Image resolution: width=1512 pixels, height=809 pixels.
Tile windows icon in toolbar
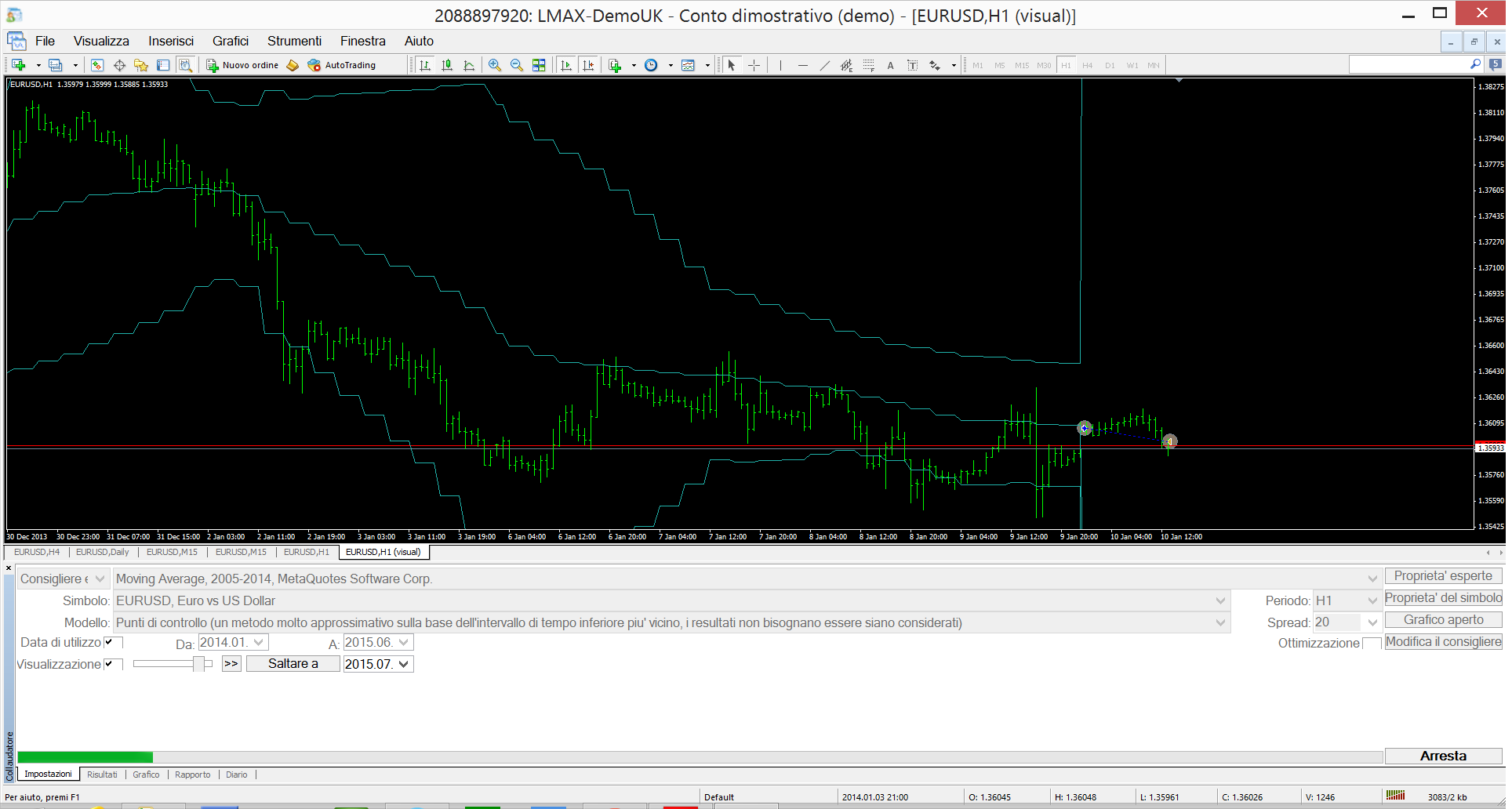pyautogui.click(x=539, y=65)
